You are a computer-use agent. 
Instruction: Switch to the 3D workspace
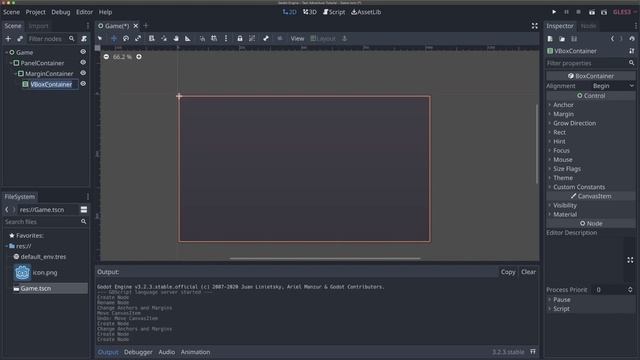point(310,12)
